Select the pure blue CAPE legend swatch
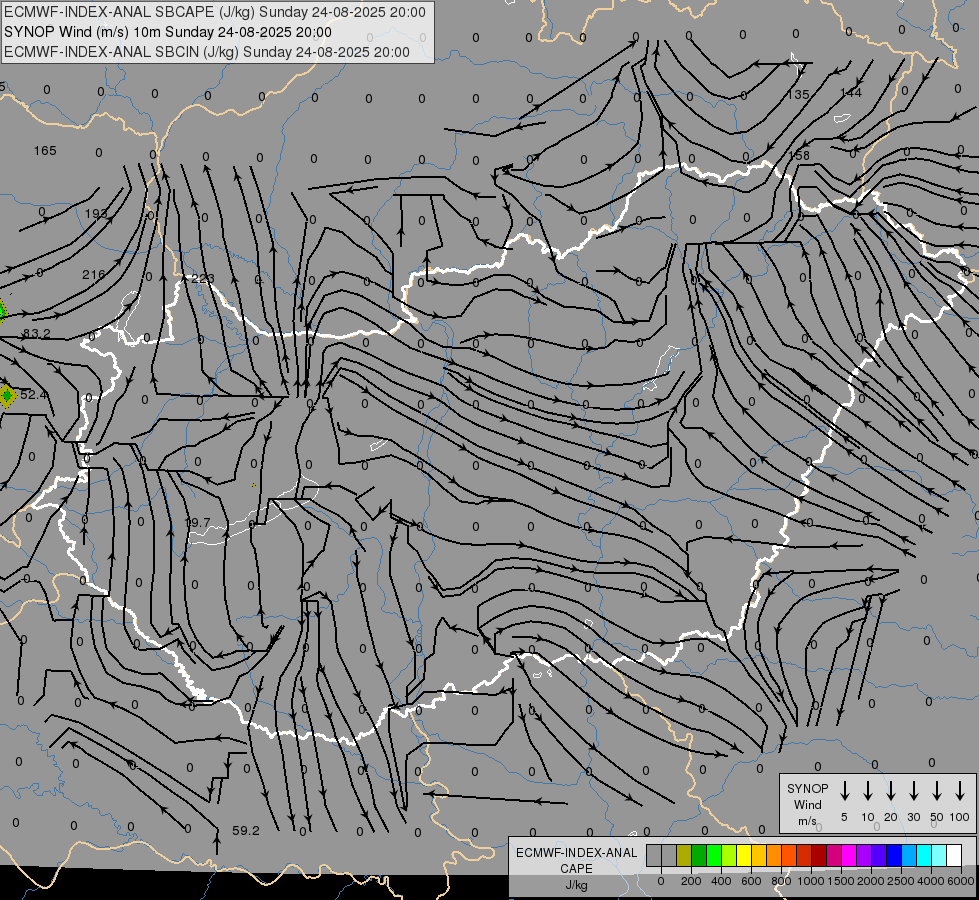This screenshot has width=979, height=900. pyautogui.click(x=895, y=855)
